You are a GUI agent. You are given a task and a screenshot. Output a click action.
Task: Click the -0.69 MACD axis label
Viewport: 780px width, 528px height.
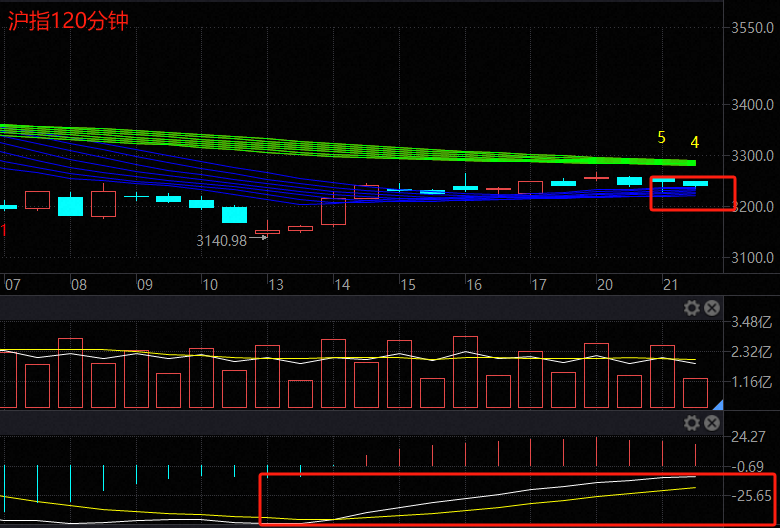pyautogui.click(x=748, y=467)
